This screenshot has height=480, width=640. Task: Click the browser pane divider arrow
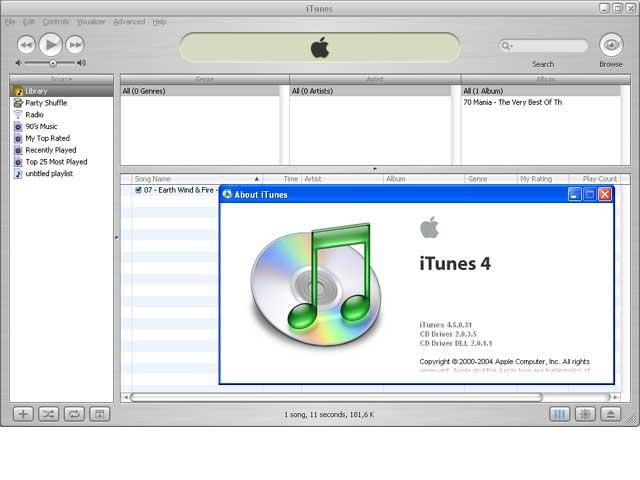tap(375, 169)
